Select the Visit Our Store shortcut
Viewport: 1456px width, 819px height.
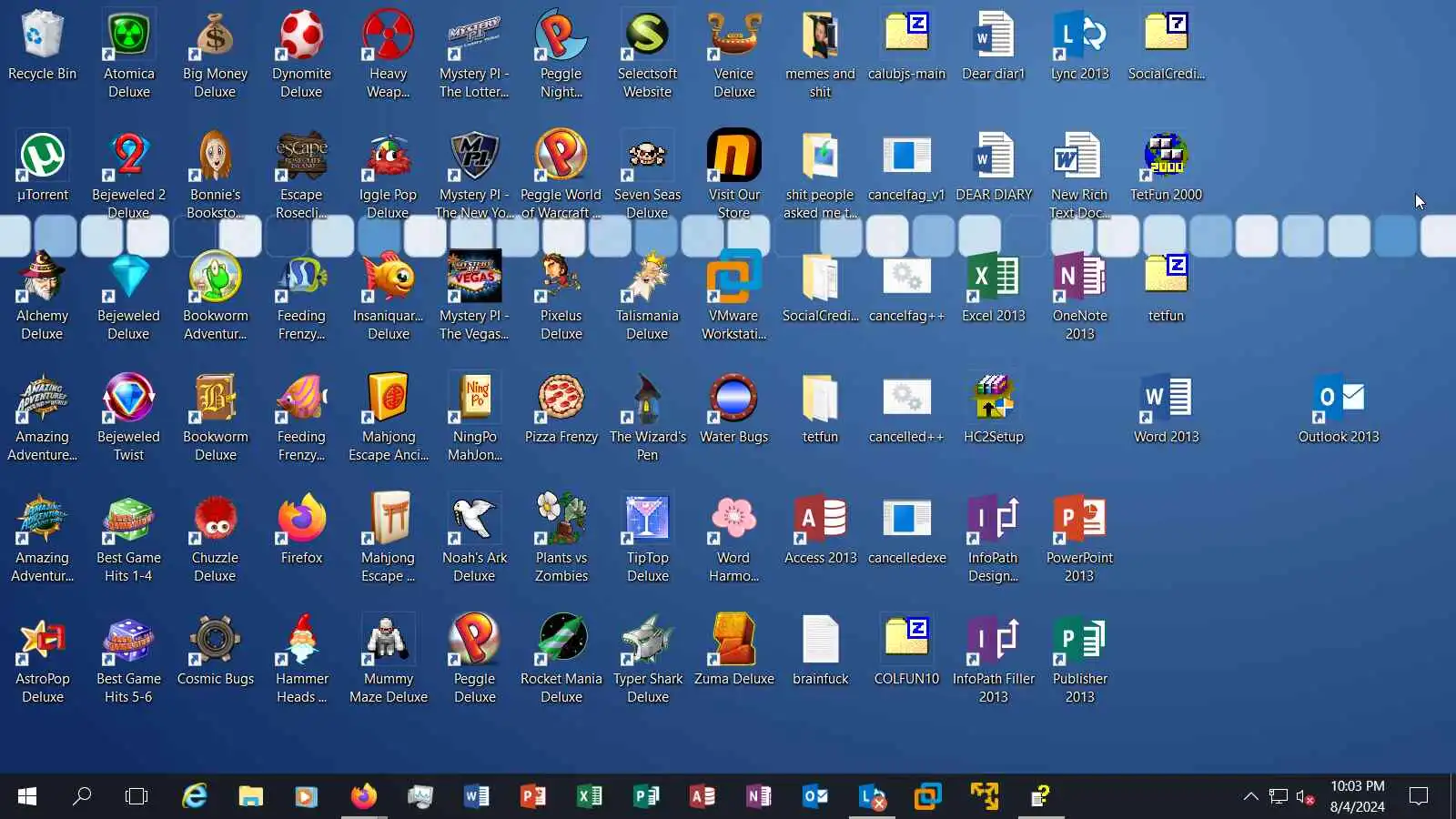[734, 174]
